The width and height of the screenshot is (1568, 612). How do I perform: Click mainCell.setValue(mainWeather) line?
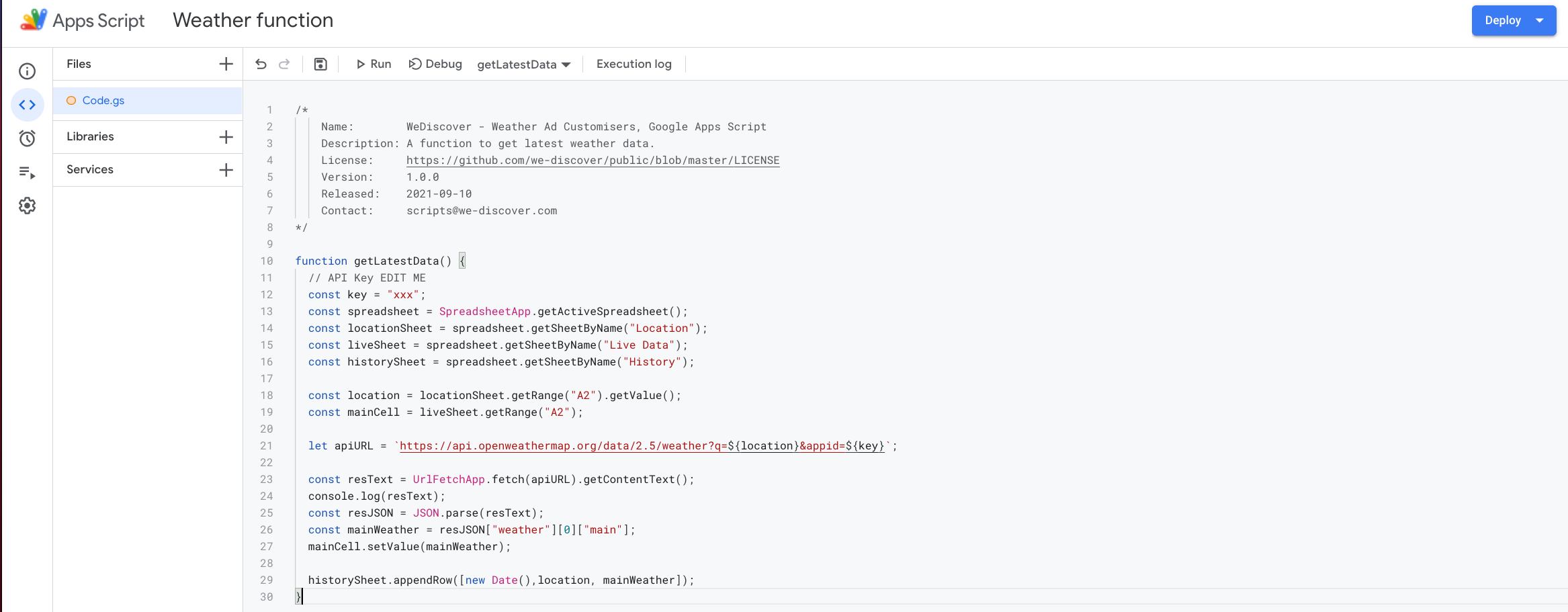(409, 547)
